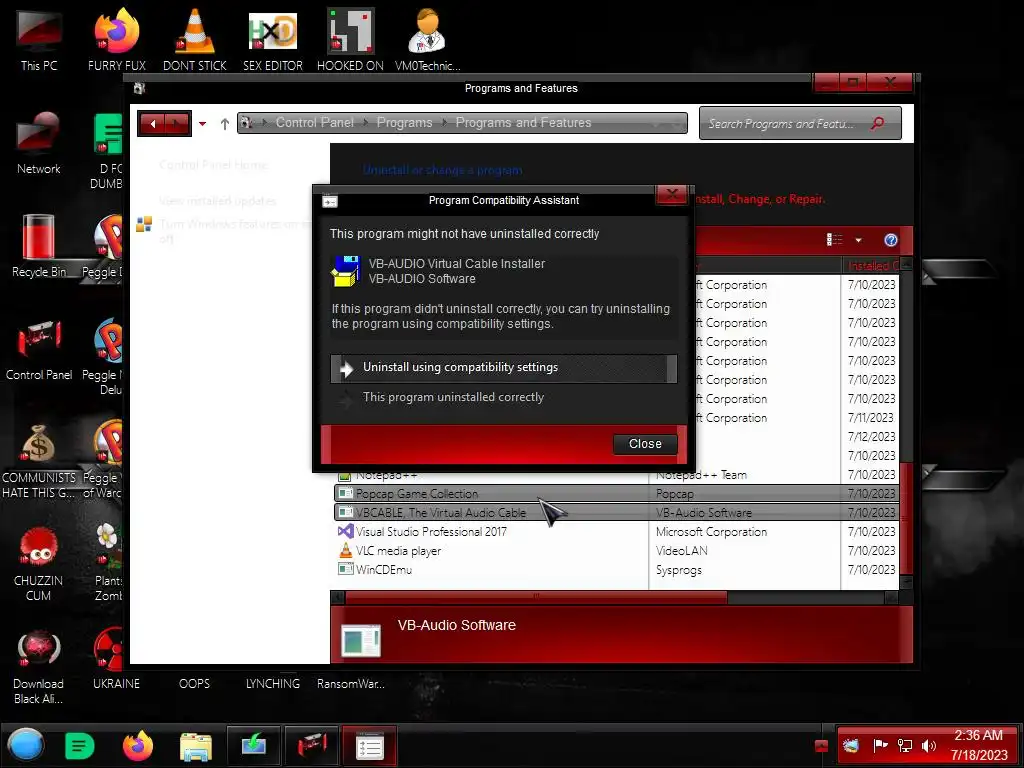Open the COMMUNISTS HATE THIS money bag shortcut
1024x768 pixels.
click(39, 460)
